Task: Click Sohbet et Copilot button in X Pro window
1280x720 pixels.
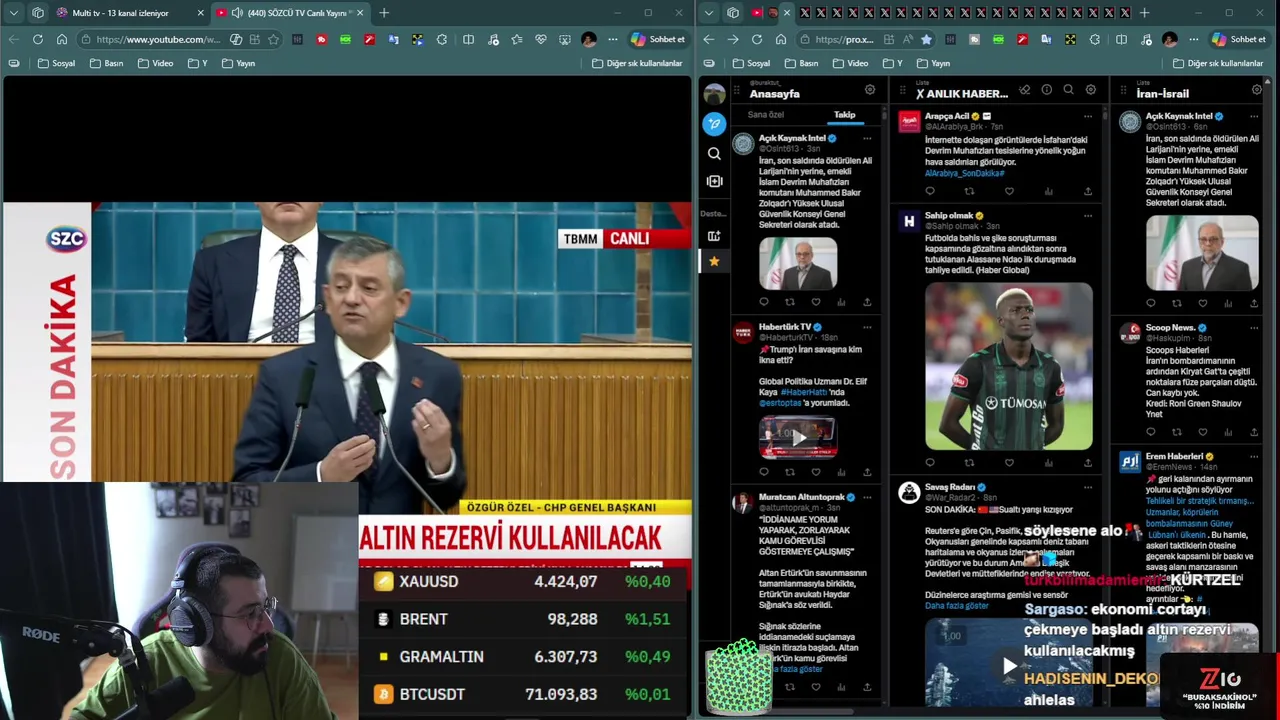Action: (x=1238, y=39)
